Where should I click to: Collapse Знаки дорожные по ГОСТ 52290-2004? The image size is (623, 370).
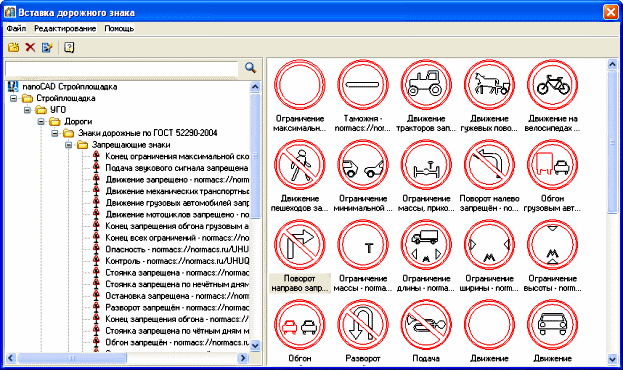click(x=55, y=133)
